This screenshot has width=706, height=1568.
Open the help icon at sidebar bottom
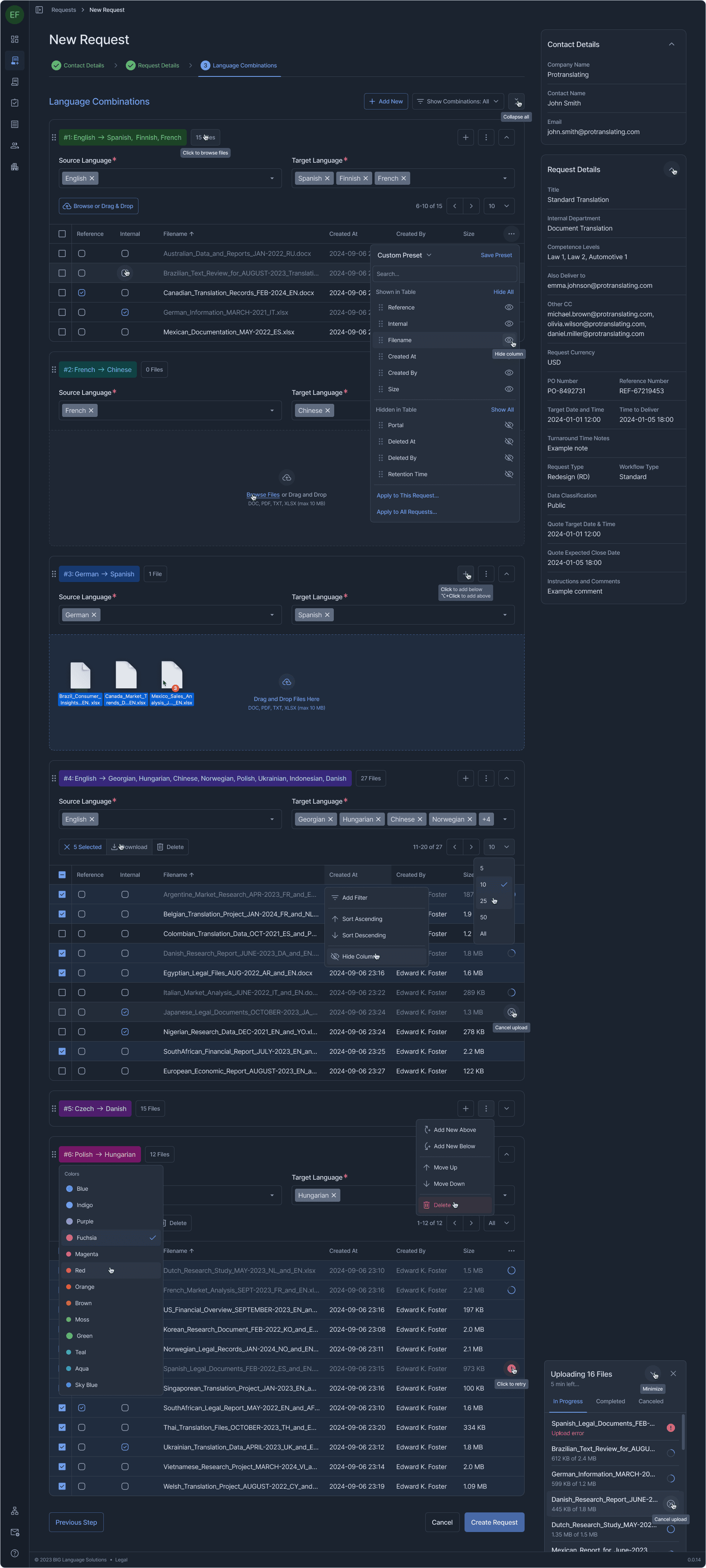click(x=15, y=1553)
